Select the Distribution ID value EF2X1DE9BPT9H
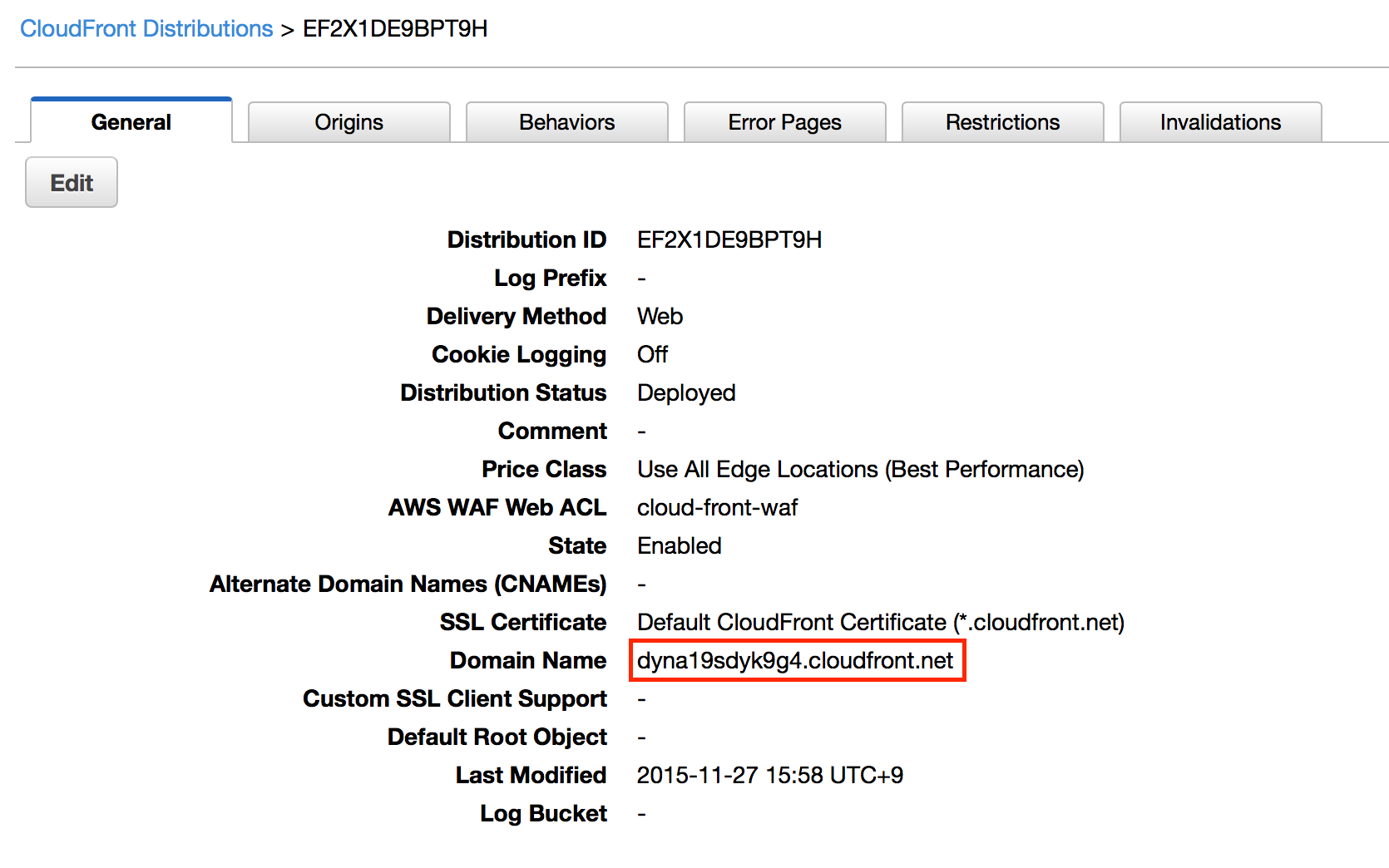Image resolution: width=1389 pixels, height=868 pixels. click(729, 239)
